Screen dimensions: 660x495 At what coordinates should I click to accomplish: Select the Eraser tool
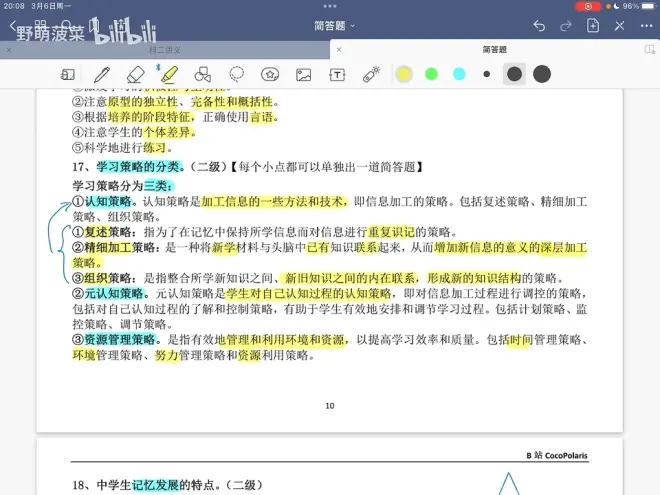click(136, 74)
